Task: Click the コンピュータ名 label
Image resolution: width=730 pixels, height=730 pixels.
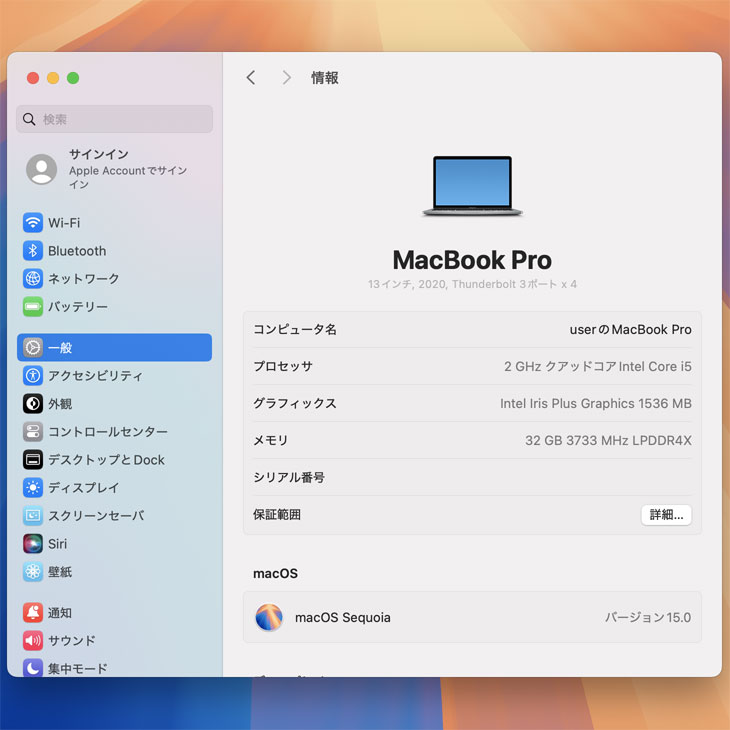Action: pyautogui.click(x=295, y=329)
